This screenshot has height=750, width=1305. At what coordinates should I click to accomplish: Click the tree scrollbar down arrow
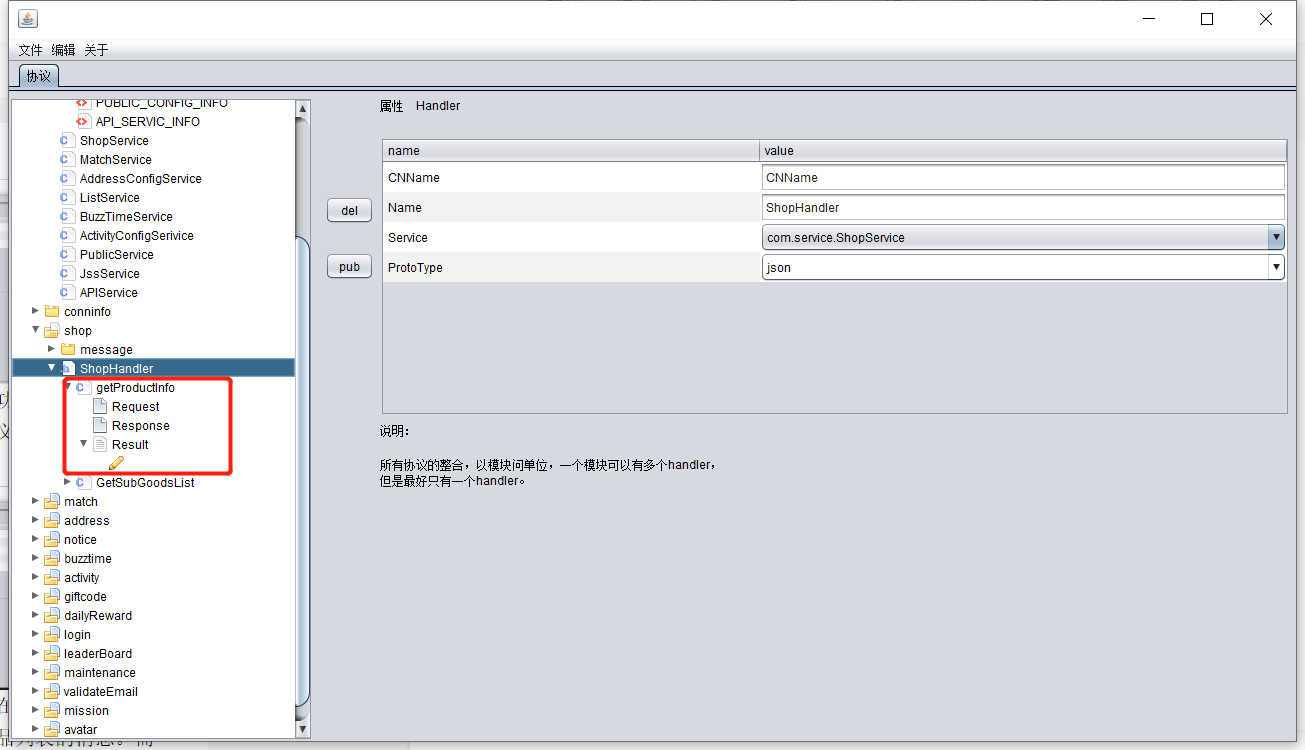(x=303, y=730)
